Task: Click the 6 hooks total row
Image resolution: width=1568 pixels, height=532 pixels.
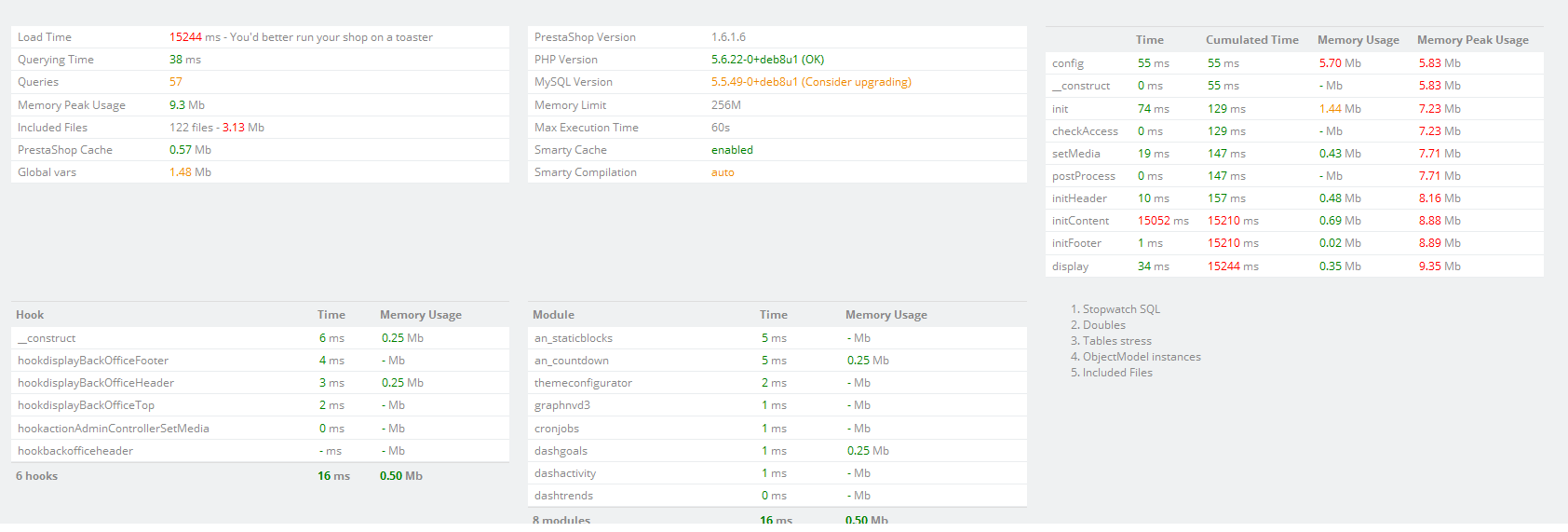Action: 37,476
